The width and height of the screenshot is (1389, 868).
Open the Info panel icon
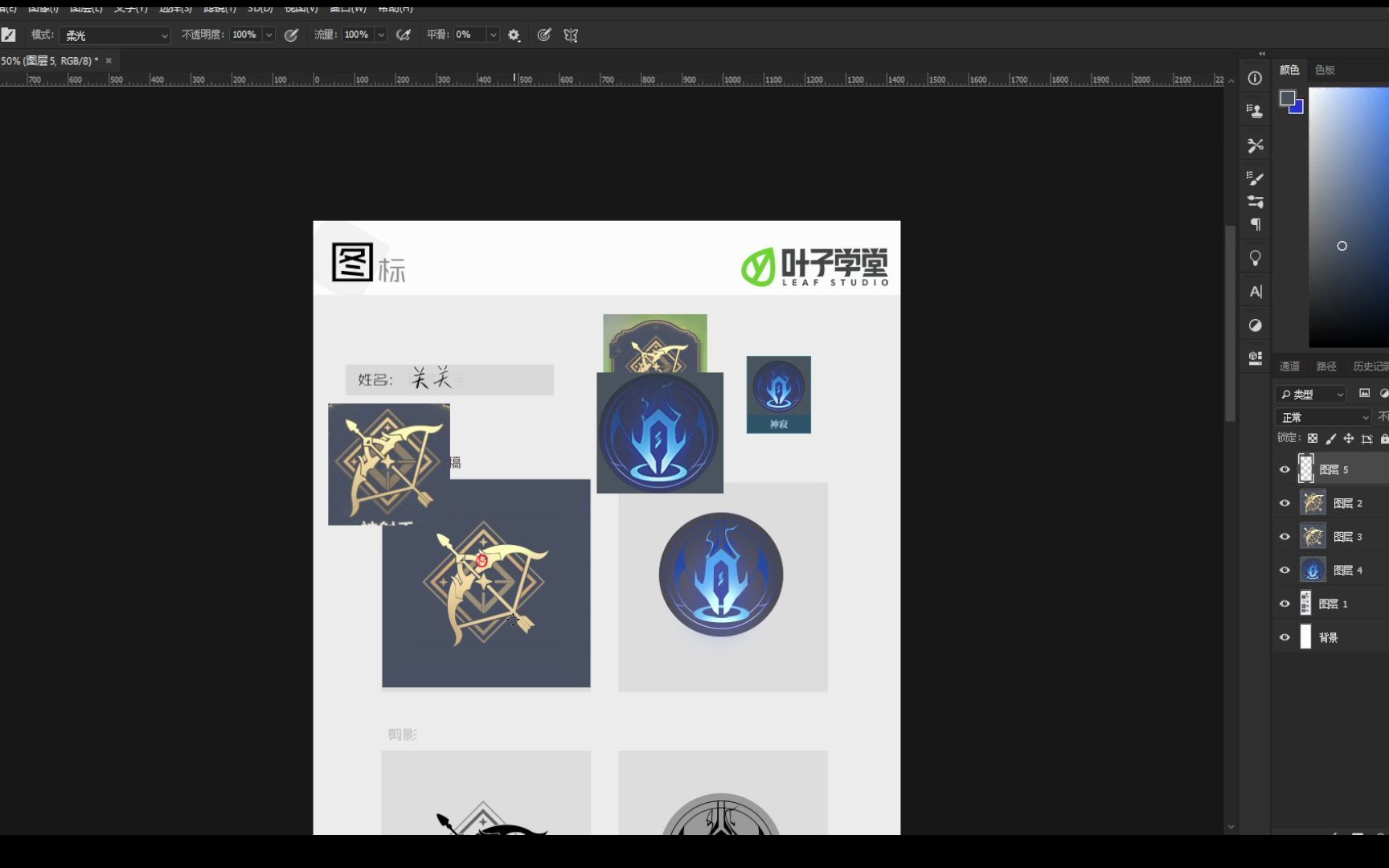tap(1255, 78)
